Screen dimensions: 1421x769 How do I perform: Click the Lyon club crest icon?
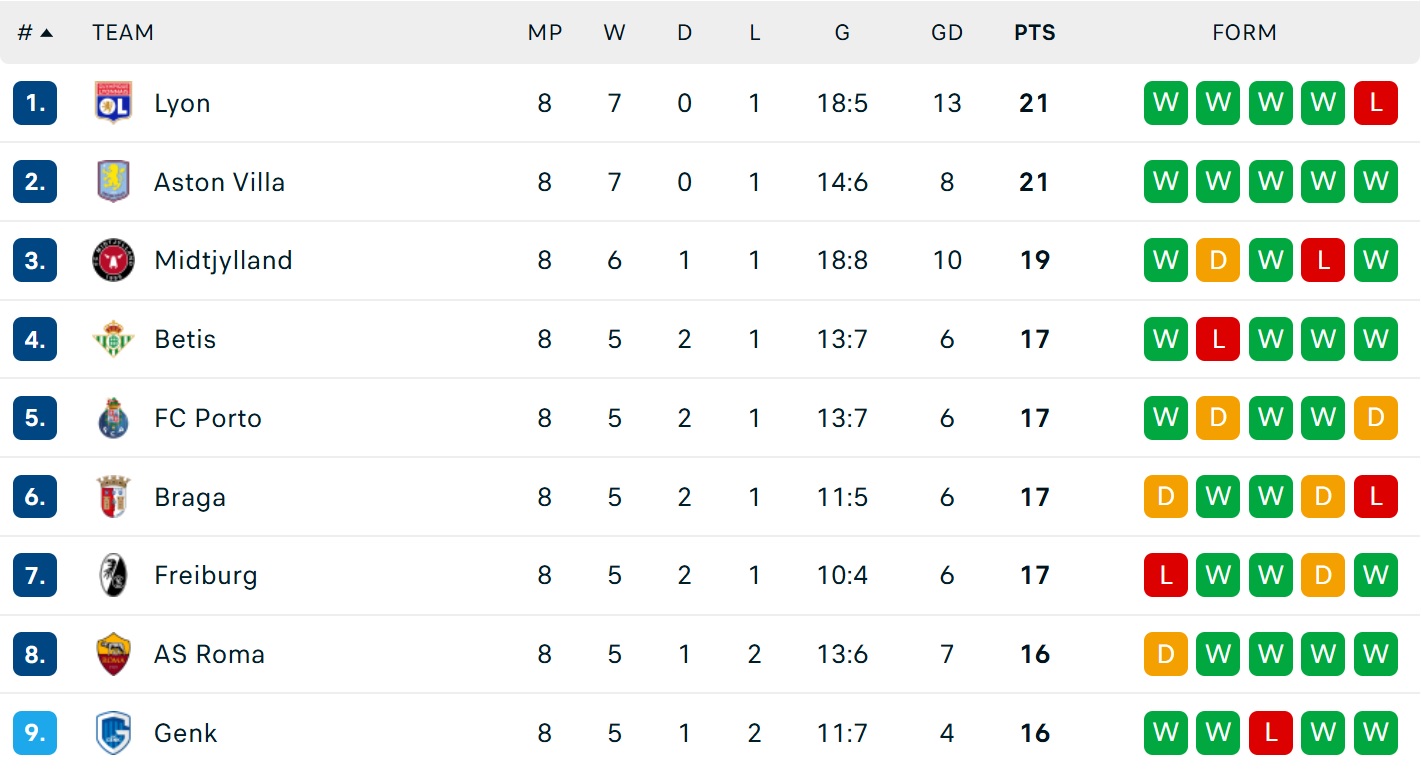pyautogui.click(x=113, y=103)
